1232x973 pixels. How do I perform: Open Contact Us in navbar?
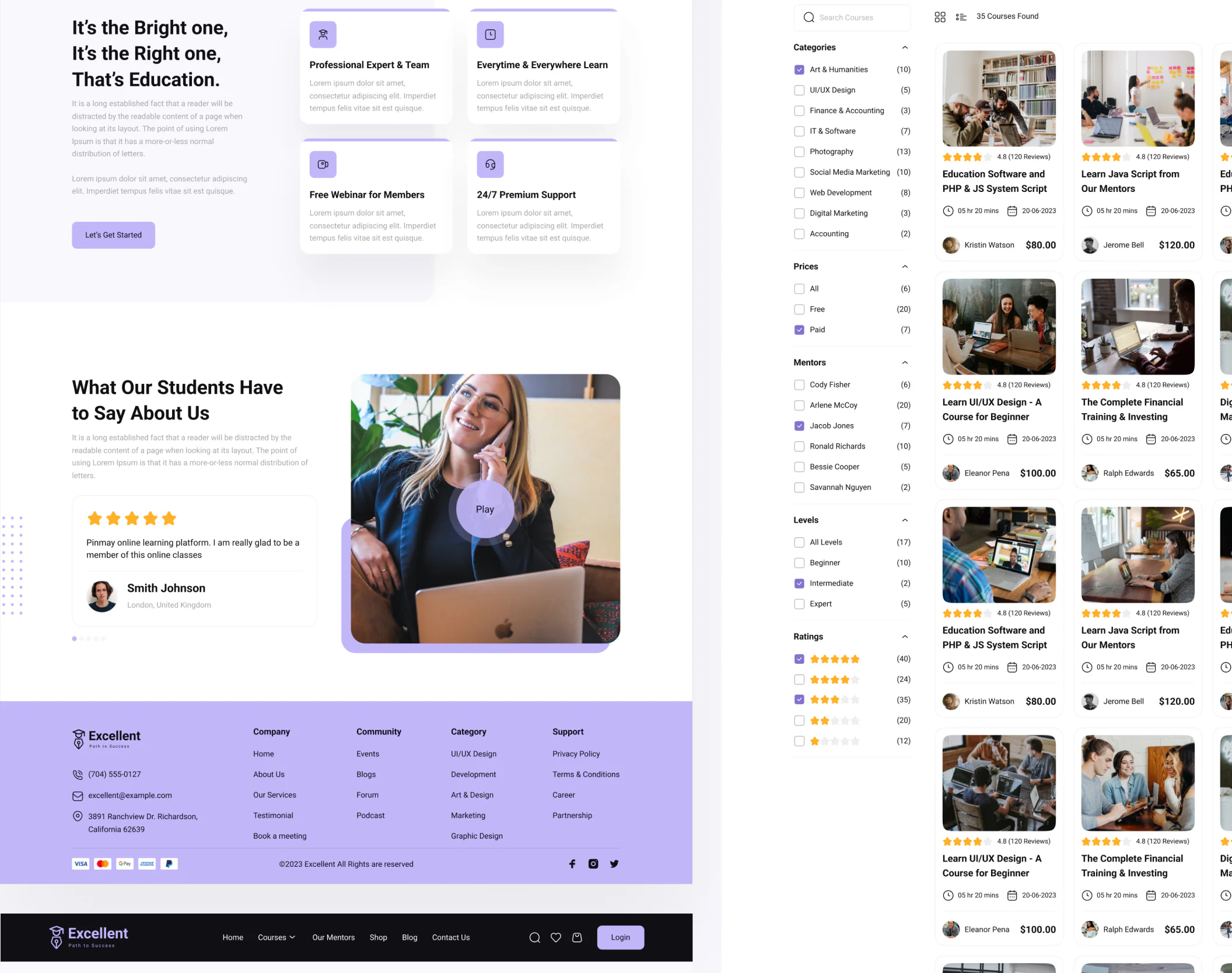(451, 937)
